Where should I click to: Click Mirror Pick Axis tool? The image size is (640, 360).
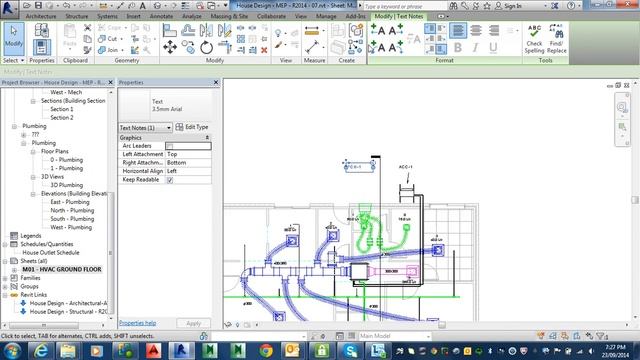point(206,30)
